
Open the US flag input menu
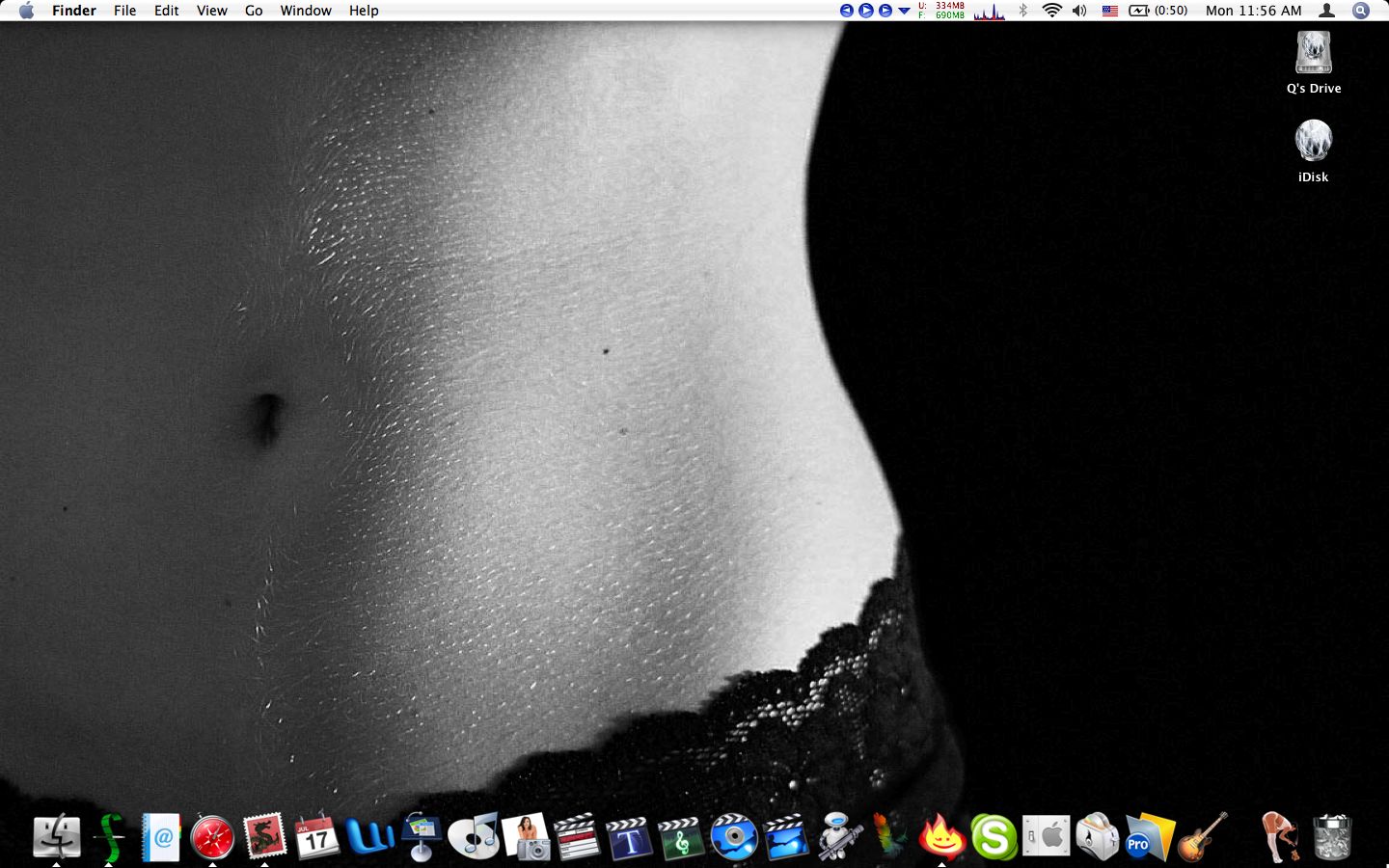tap(1110, 11)
